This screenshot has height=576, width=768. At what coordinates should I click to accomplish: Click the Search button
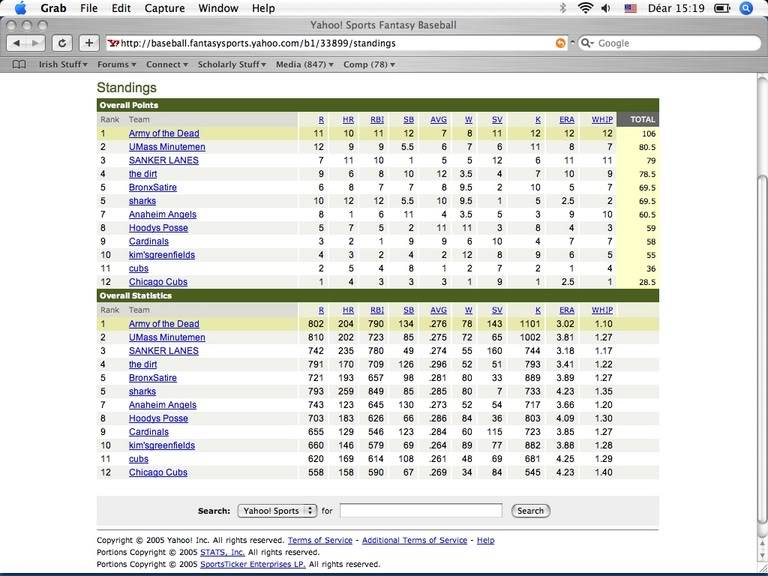coord(530,511)
